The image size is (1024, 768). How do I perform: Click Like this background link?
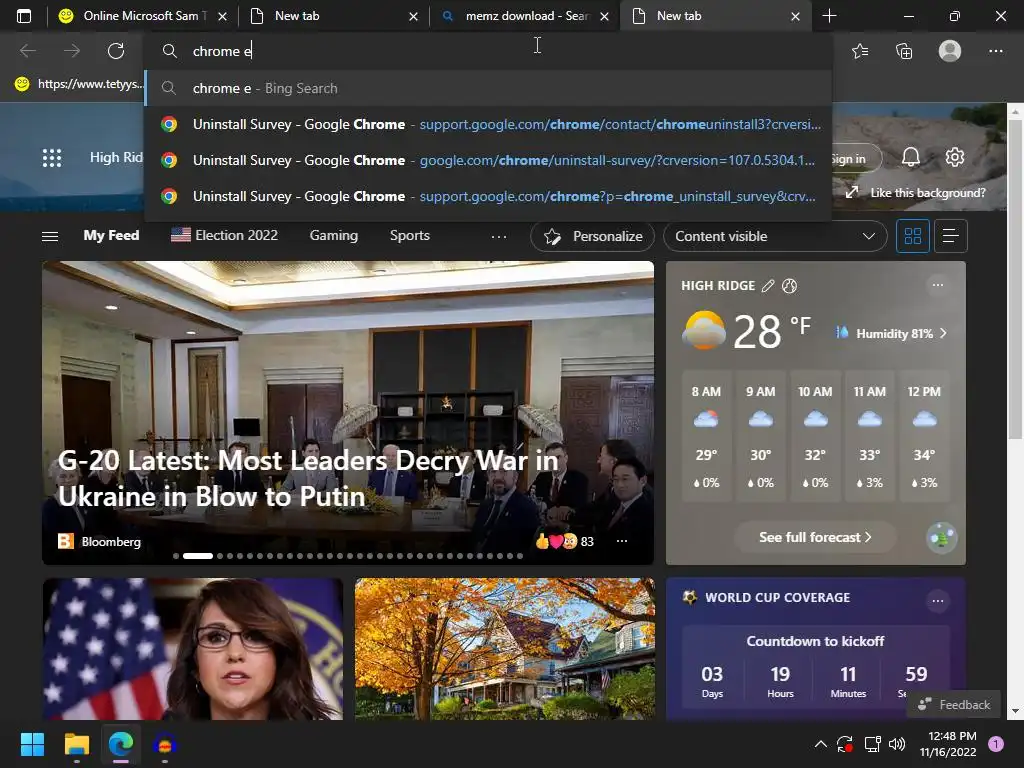pos(927,193)
